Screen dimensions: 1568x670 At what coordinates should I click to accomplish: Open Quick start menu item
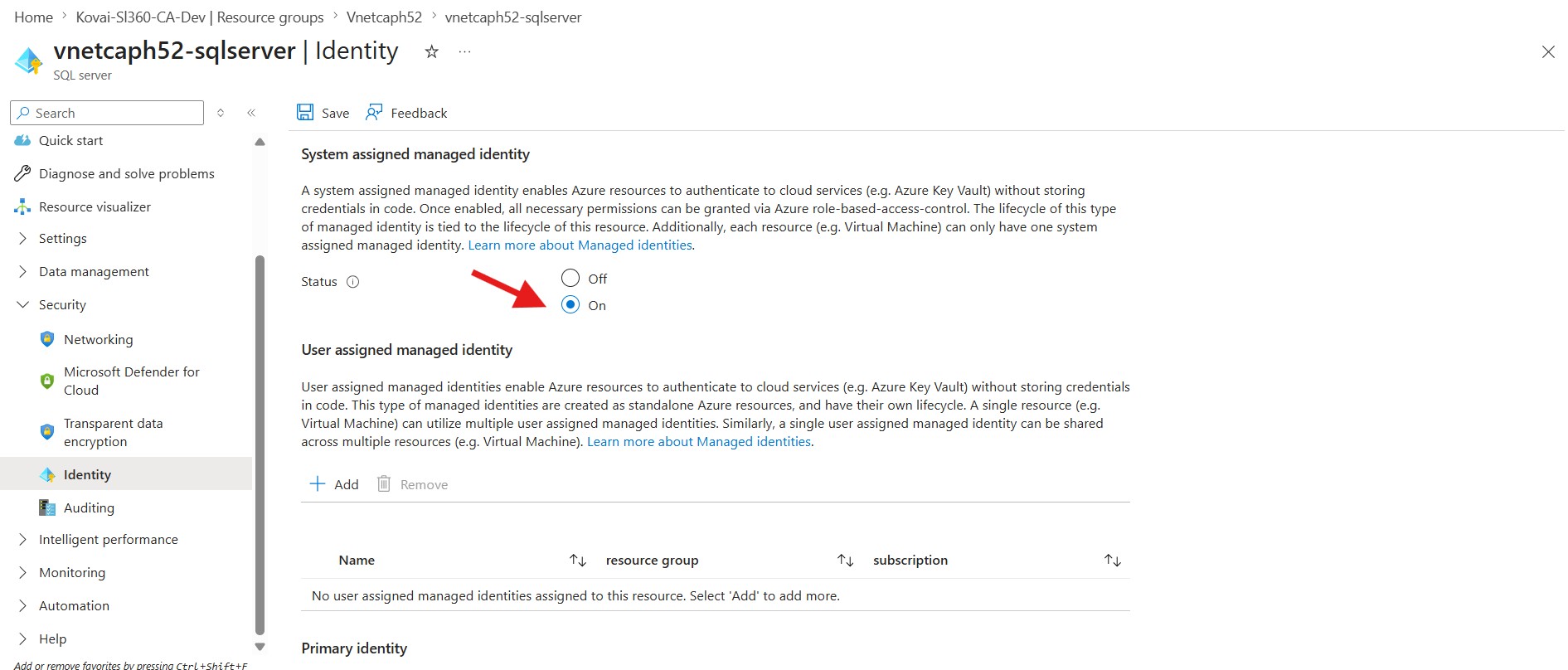70,141
